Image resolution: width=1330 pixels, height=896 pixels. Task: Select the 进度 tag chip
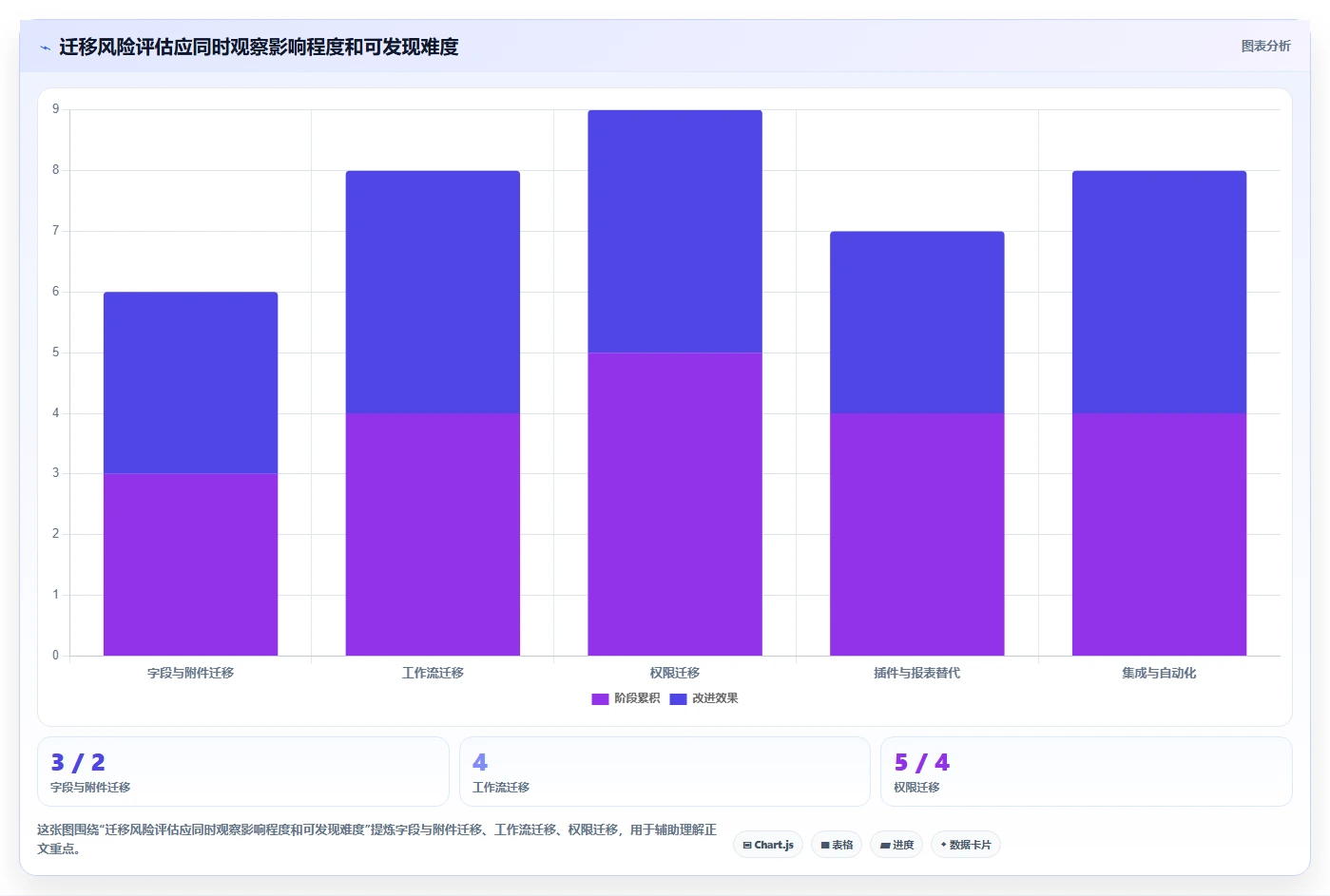point(896,845)
